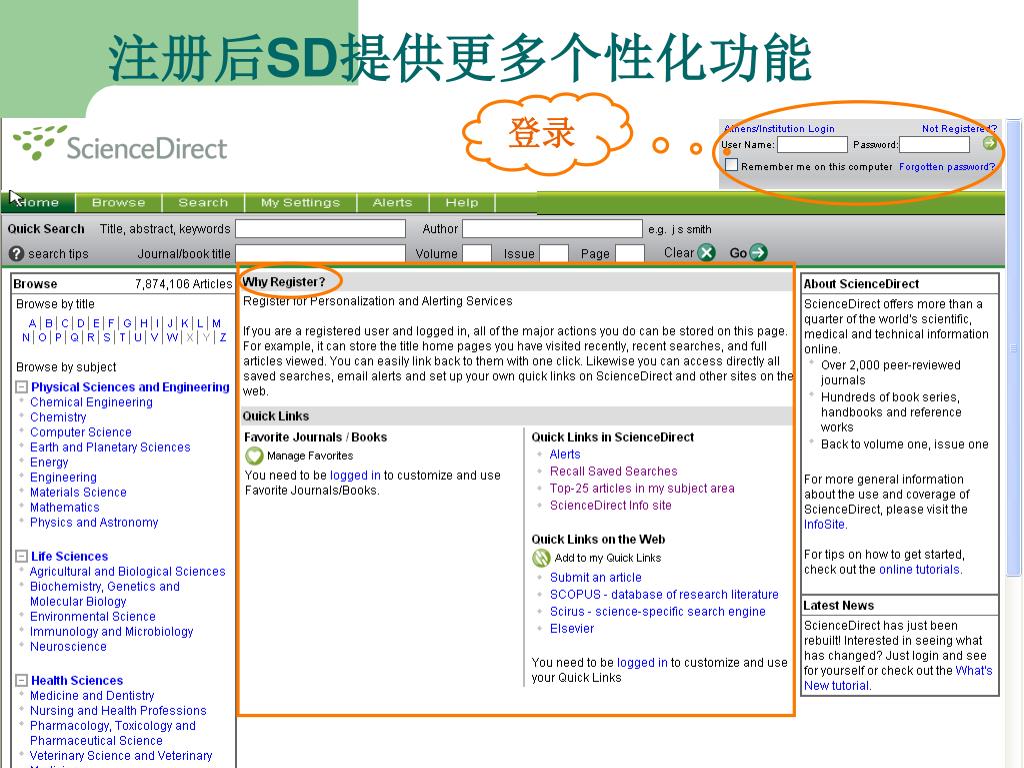Viewport: 1024px width, 768px height.
Task: Click the search tips question mark icon
Action: [x=16, y=254]
